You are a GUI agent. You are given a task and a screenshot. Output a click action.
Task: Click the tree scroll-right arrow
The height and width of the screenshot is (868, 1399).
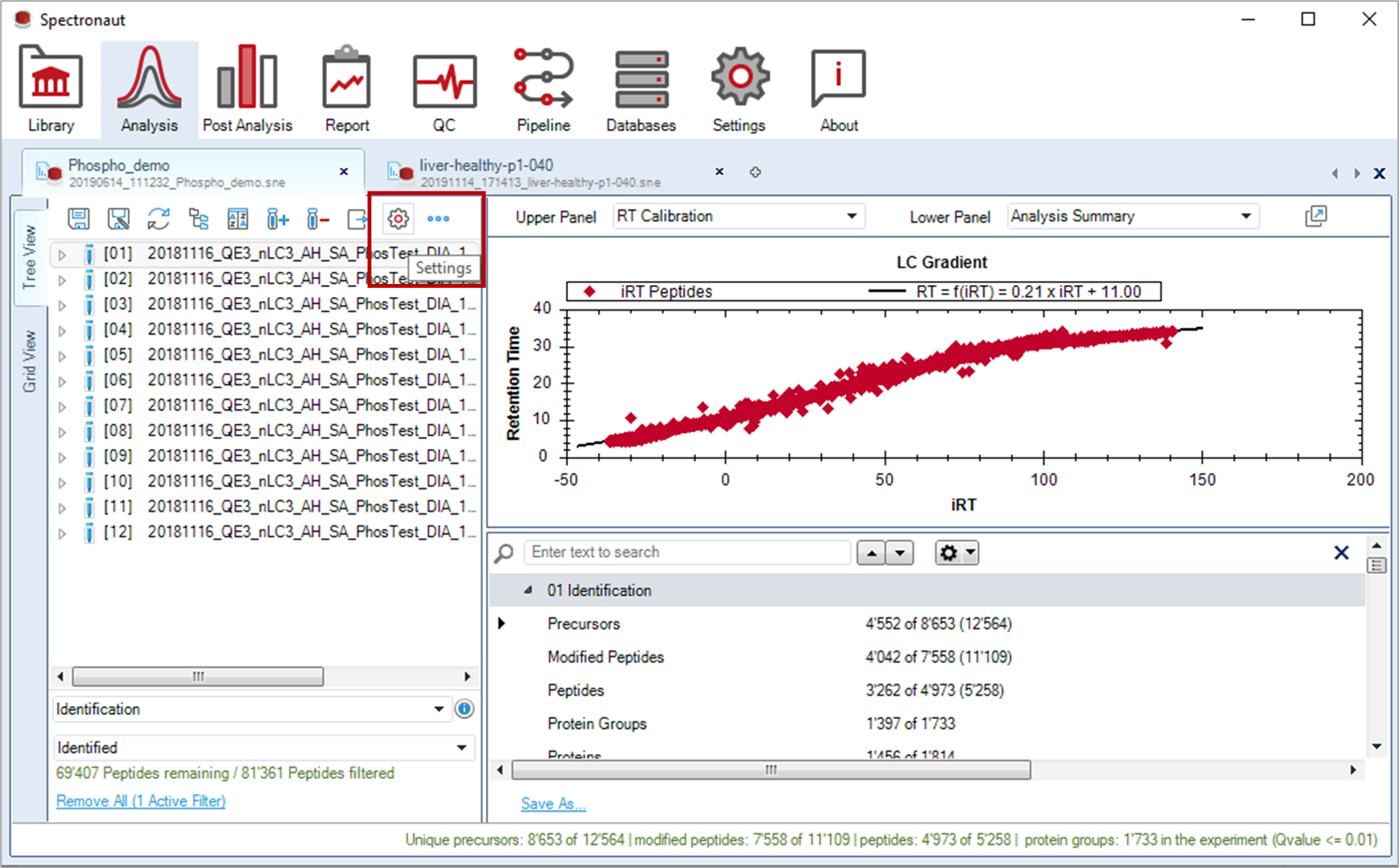(467, 677)
